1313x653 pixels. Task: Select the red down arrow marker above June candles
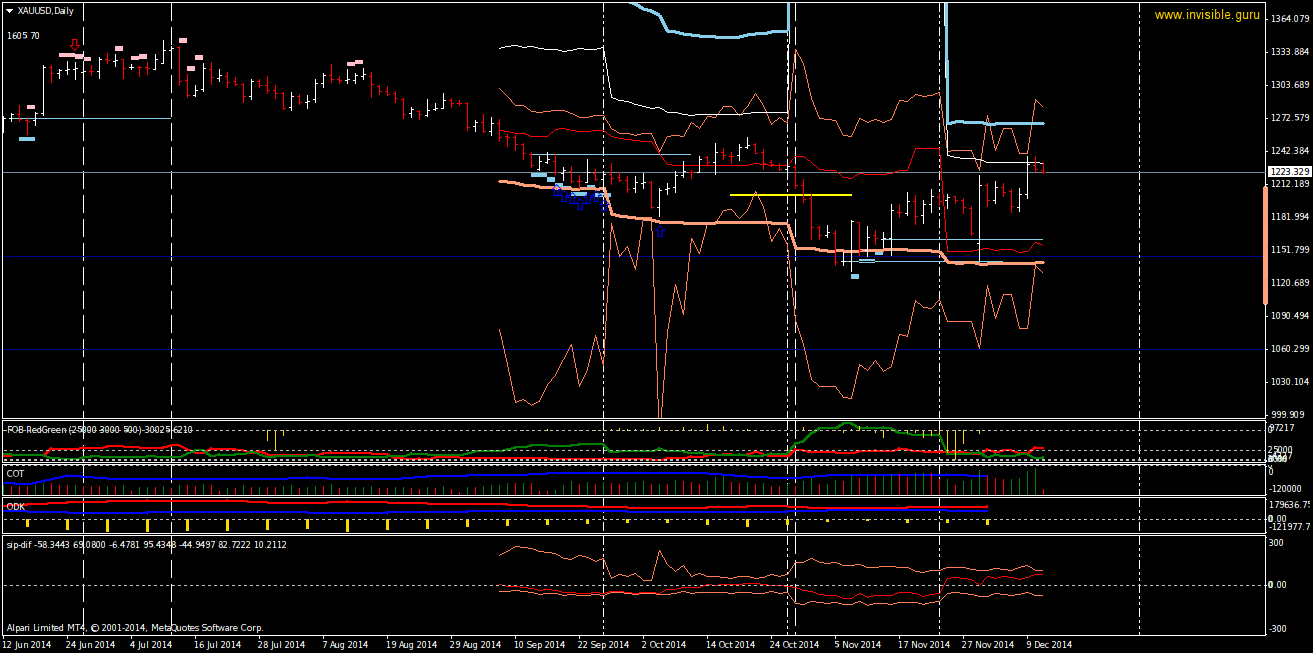pyautogui.click(x=75, y=45)
